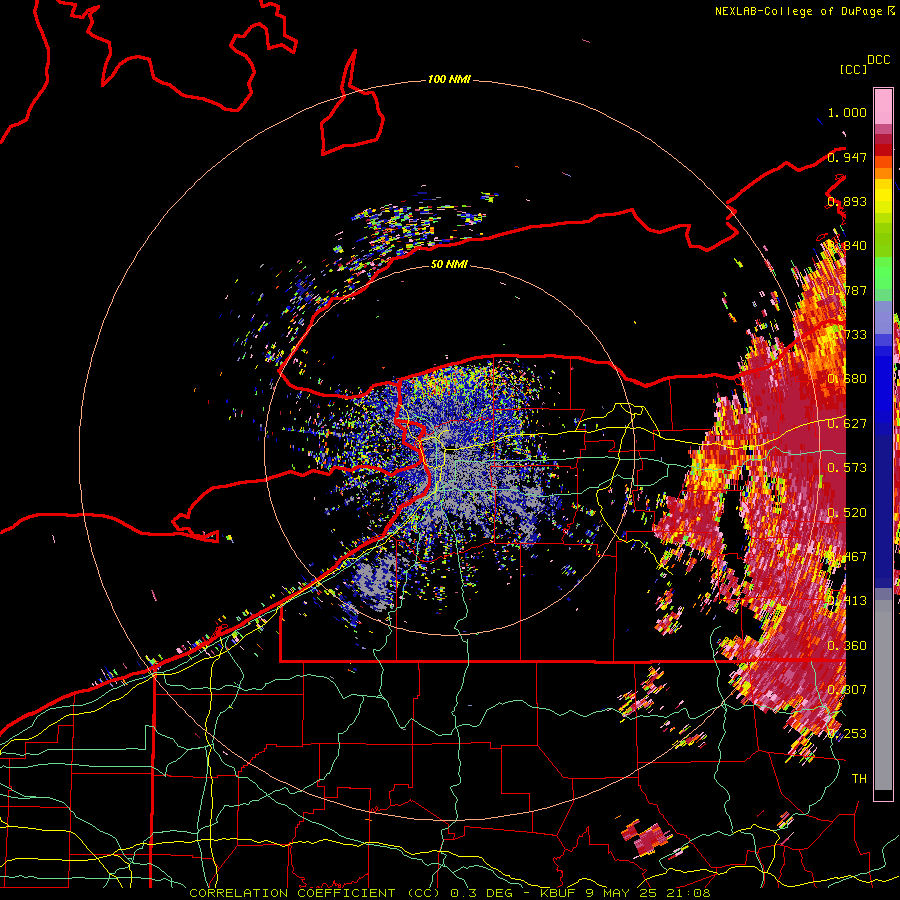Select the 0.253 scale value
The image size is (900, 900).
click(847, 734)
